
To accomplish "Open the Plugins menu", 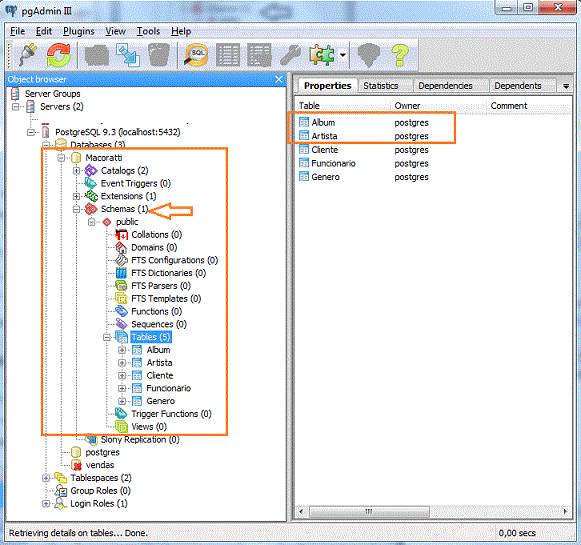I will point(79,31).
